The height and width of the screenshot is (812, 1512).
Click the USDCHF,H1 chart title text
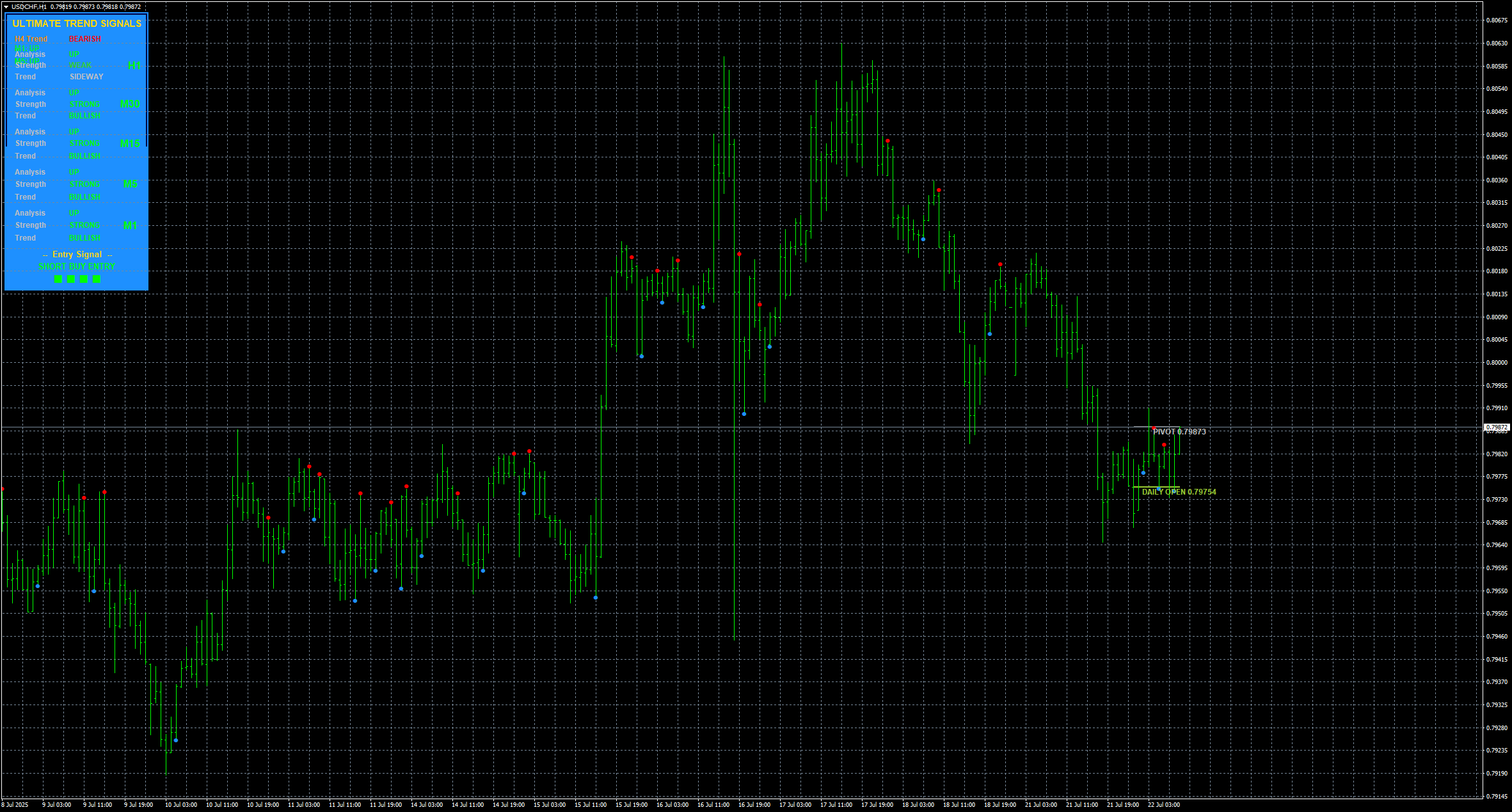(x=29, y=7)
